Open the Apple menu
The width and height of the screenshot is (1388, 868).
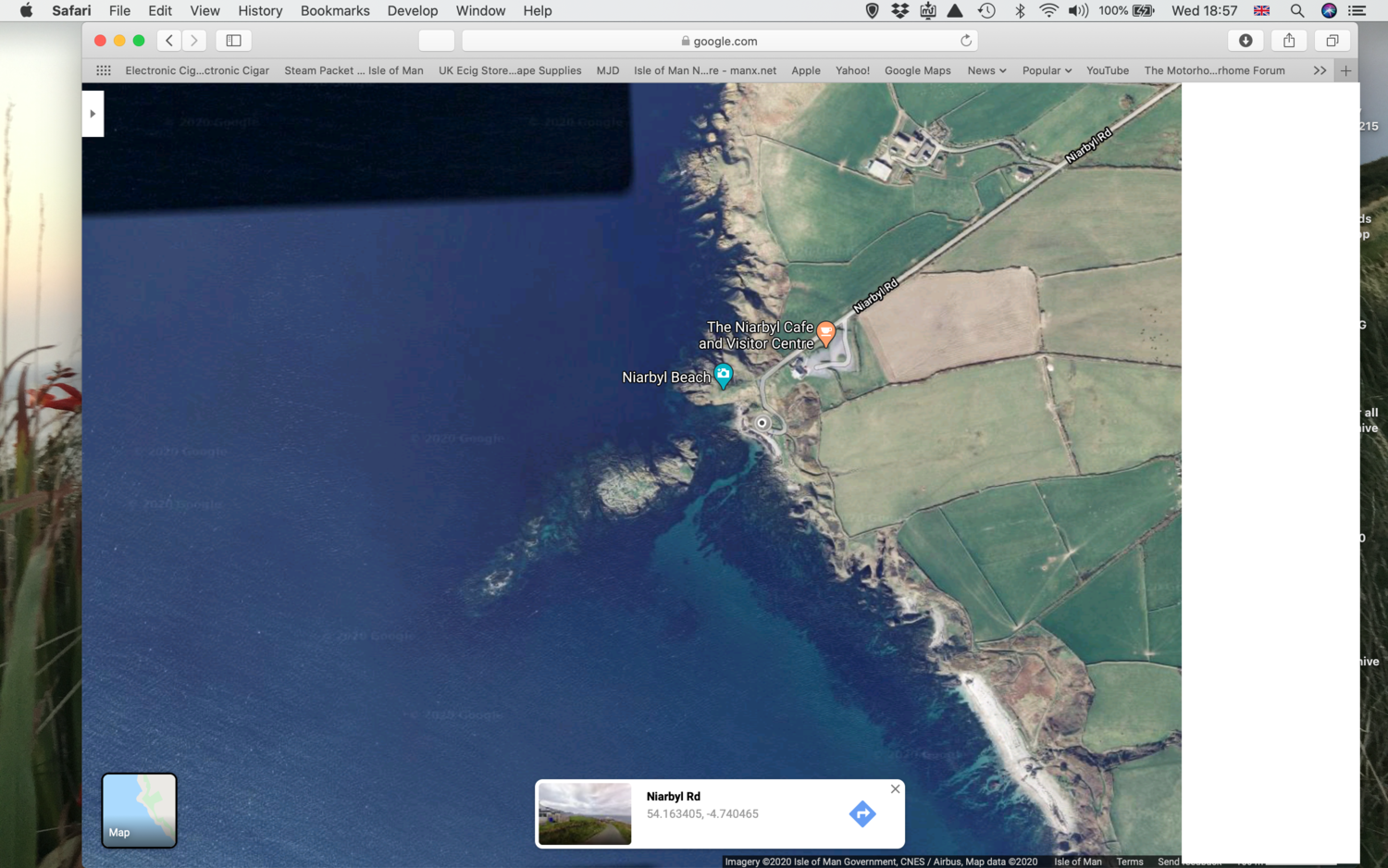click(x=26, y=11)
